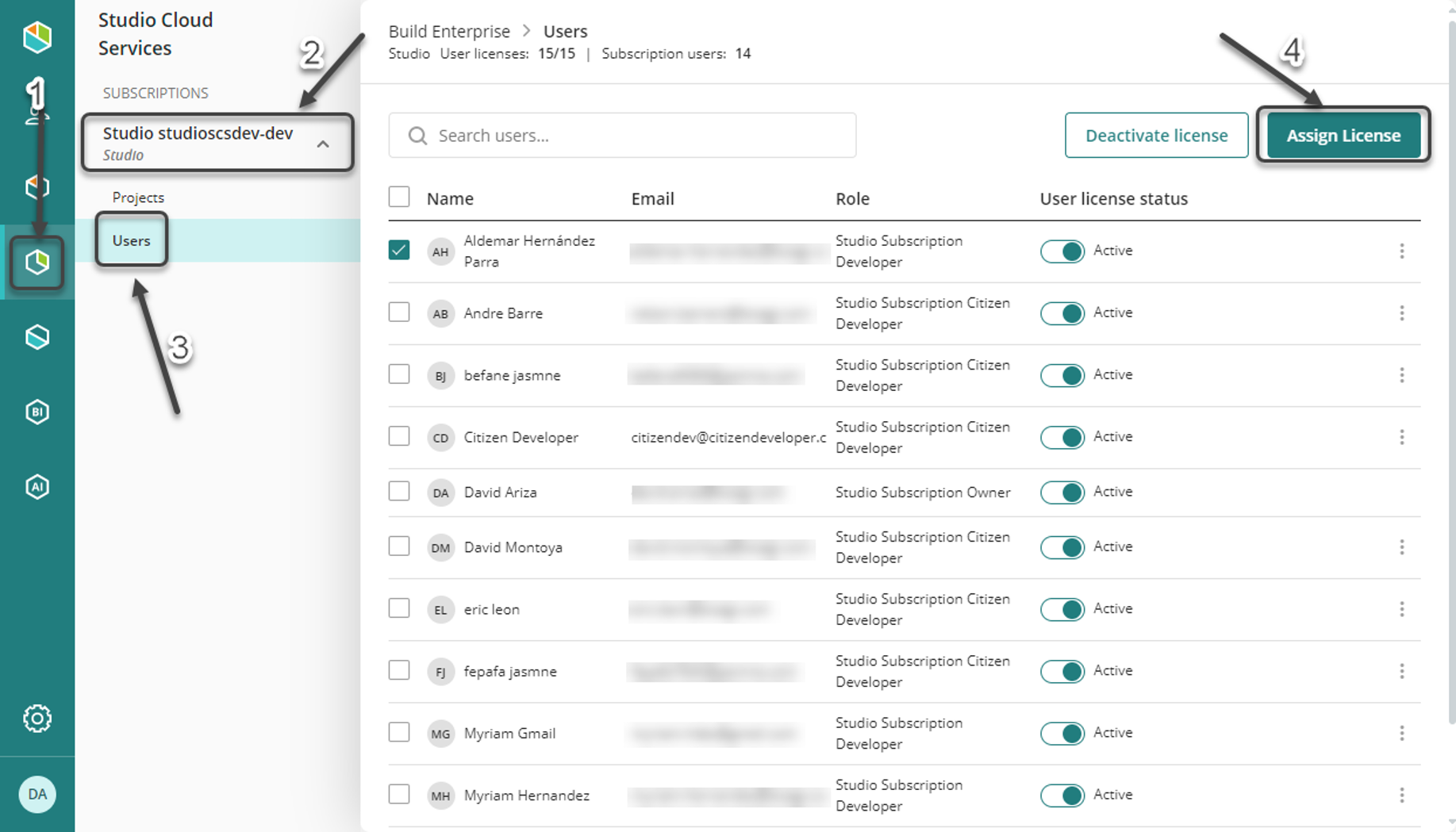
Task: Open the Users menu item
Action: tap(131, 240)
